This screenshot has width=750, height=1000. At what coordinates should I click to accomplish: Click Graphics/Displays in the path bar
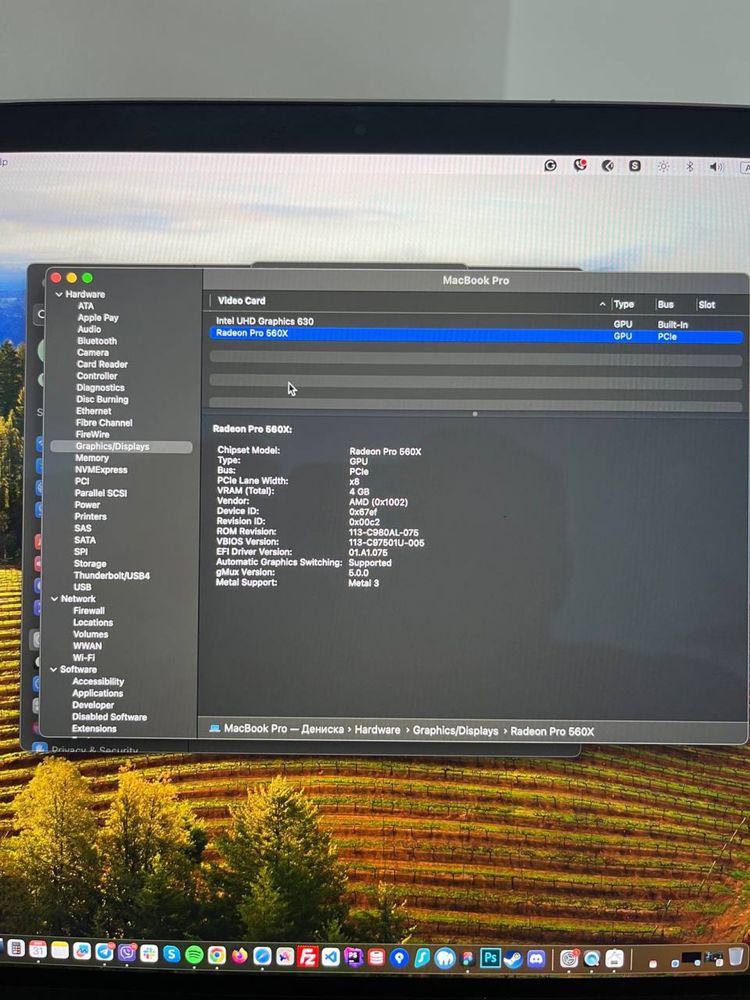tap(455, 730)
